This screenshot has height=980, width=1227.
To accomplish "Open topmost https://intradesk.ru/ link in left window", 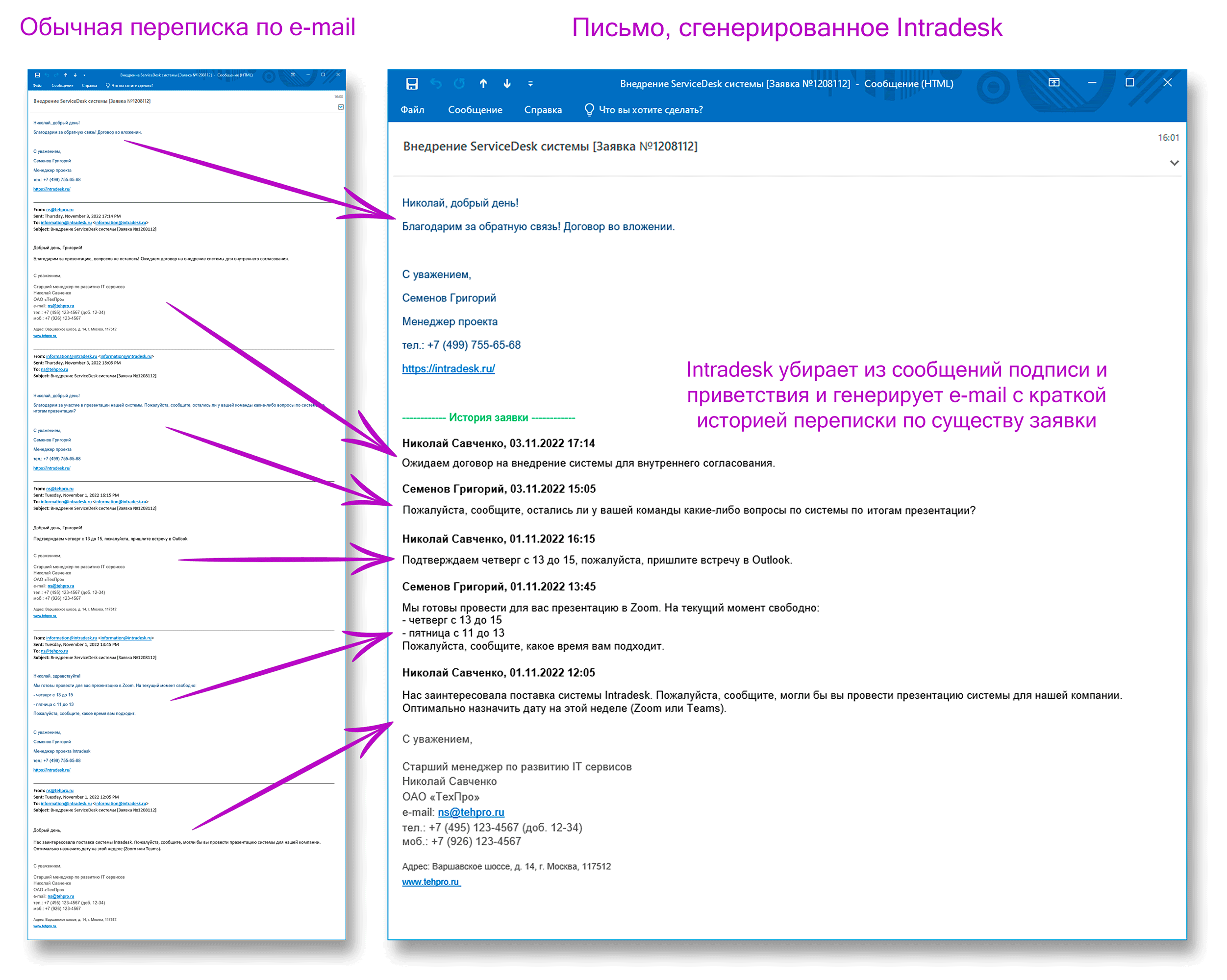I will point(52,189).
